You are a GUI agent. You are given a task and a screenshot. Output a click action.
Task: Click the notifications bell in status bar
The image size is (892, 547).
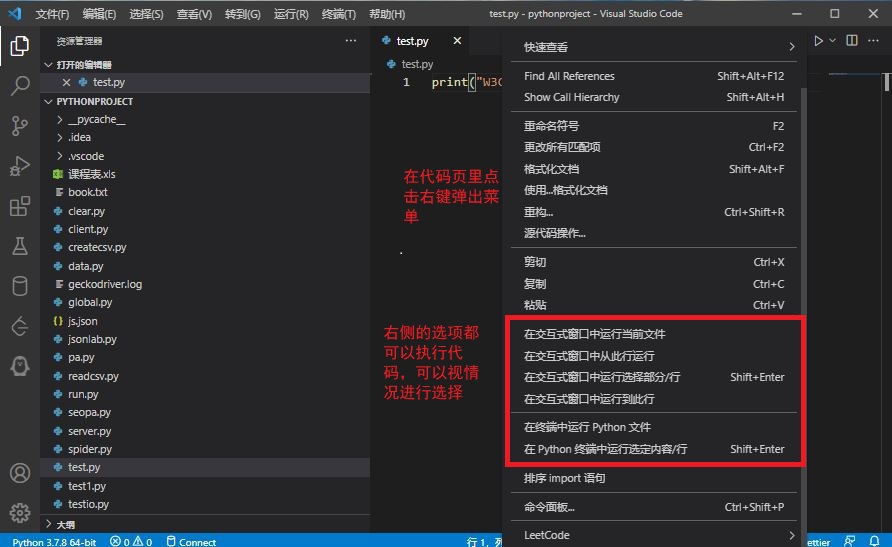[x=875, y=541]
